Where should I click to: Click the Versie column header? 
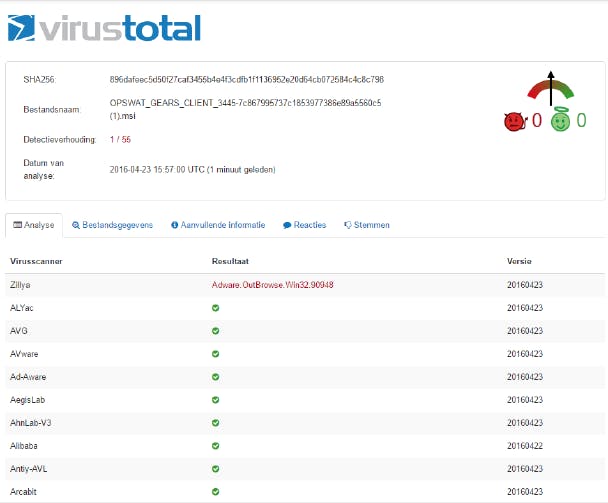[519, 261]
